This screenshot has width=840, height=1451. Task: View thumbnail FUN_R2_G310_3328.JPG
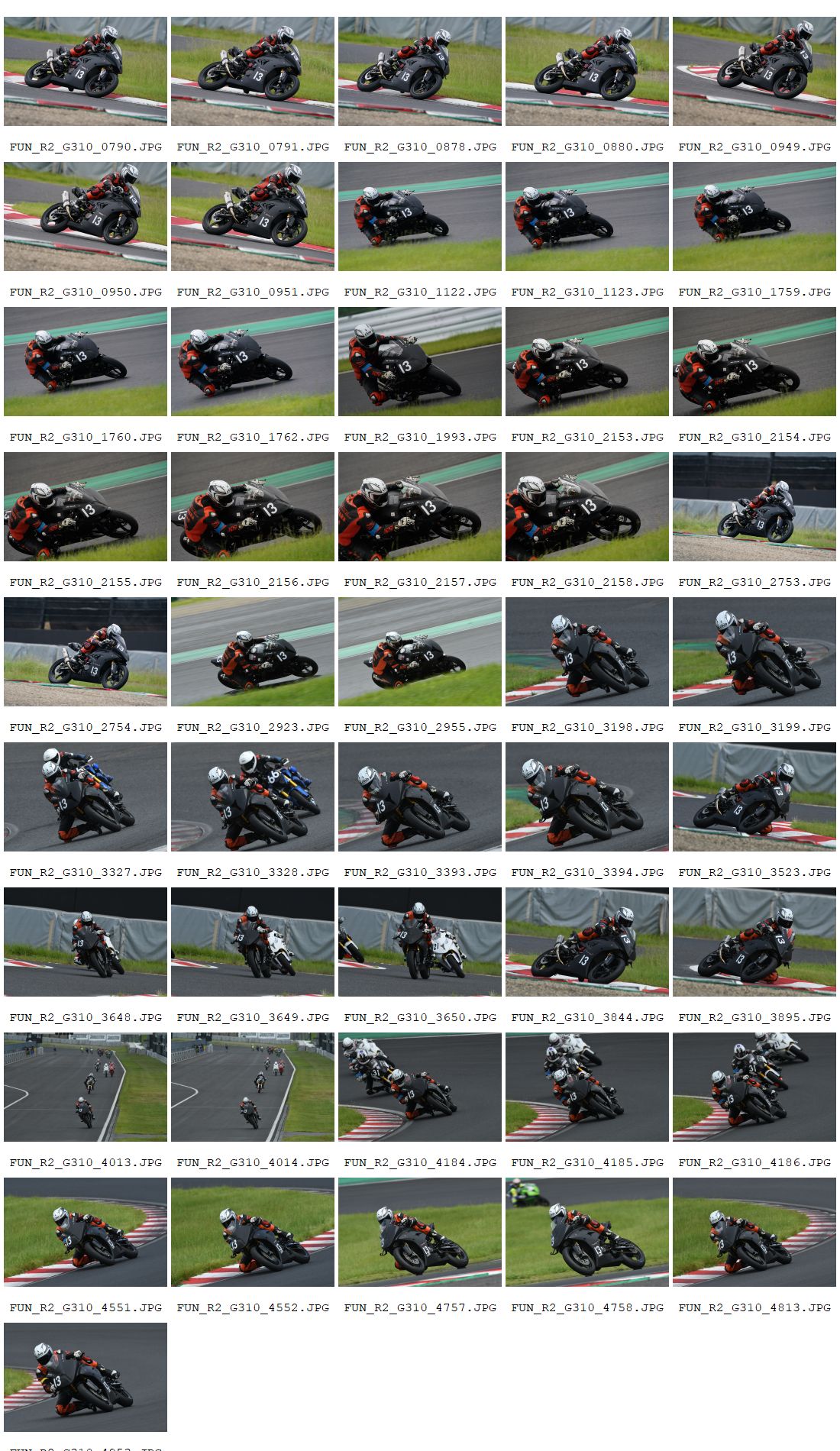[253, 797]
